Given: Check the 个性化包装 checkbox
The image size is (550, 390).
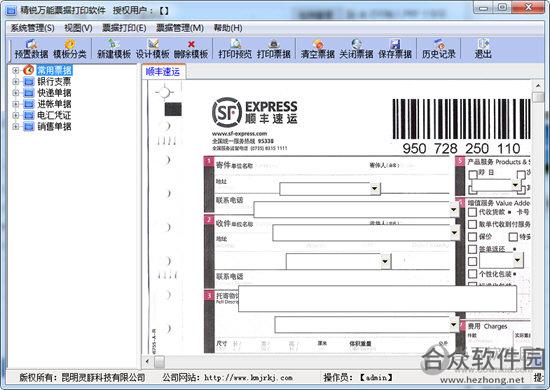Looking at the screenshot, I should 472,274.
